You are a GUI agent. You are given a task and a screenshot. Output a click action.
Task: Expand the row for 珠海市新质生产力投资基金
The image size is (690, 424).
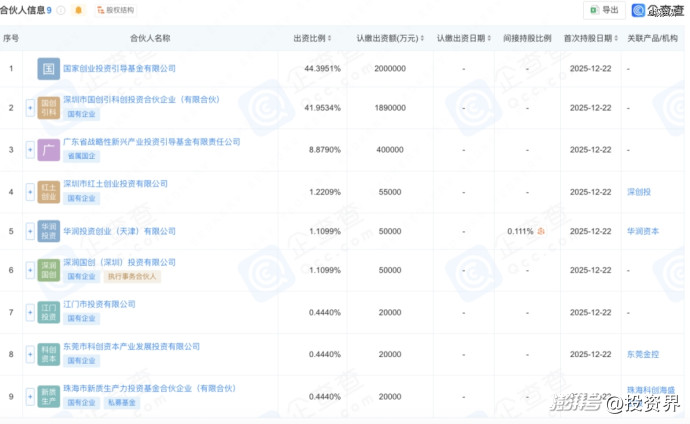pos(30,396)
